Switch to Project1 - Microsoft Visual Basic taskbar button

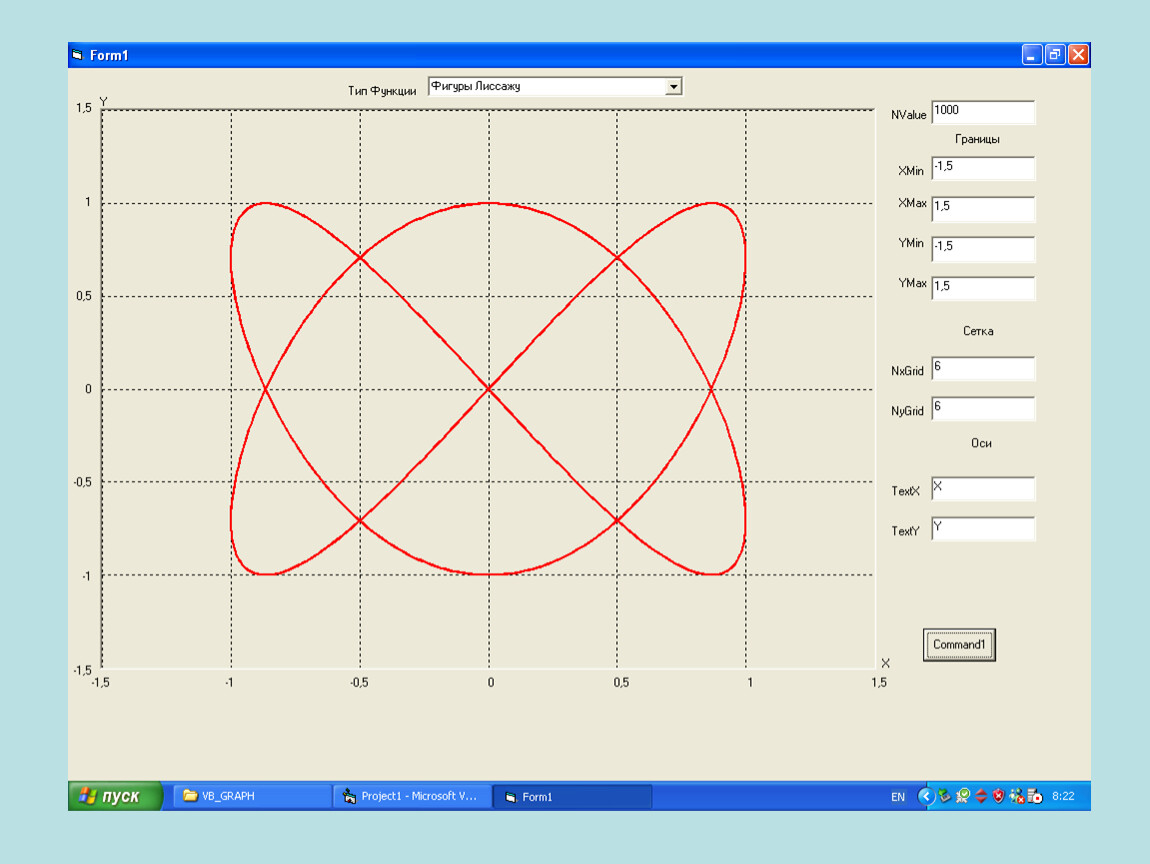(x=411, y=797)
